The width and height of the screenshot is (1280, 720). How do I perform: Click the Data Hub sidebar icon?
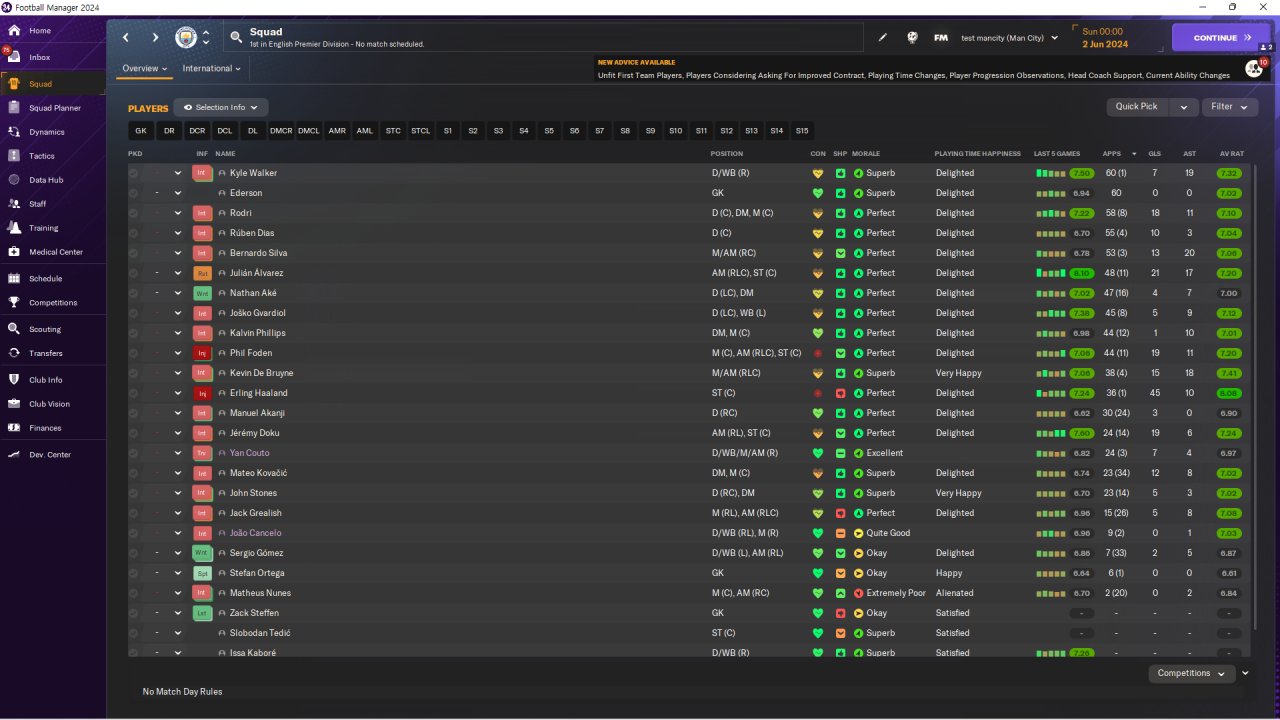(14, 180)
